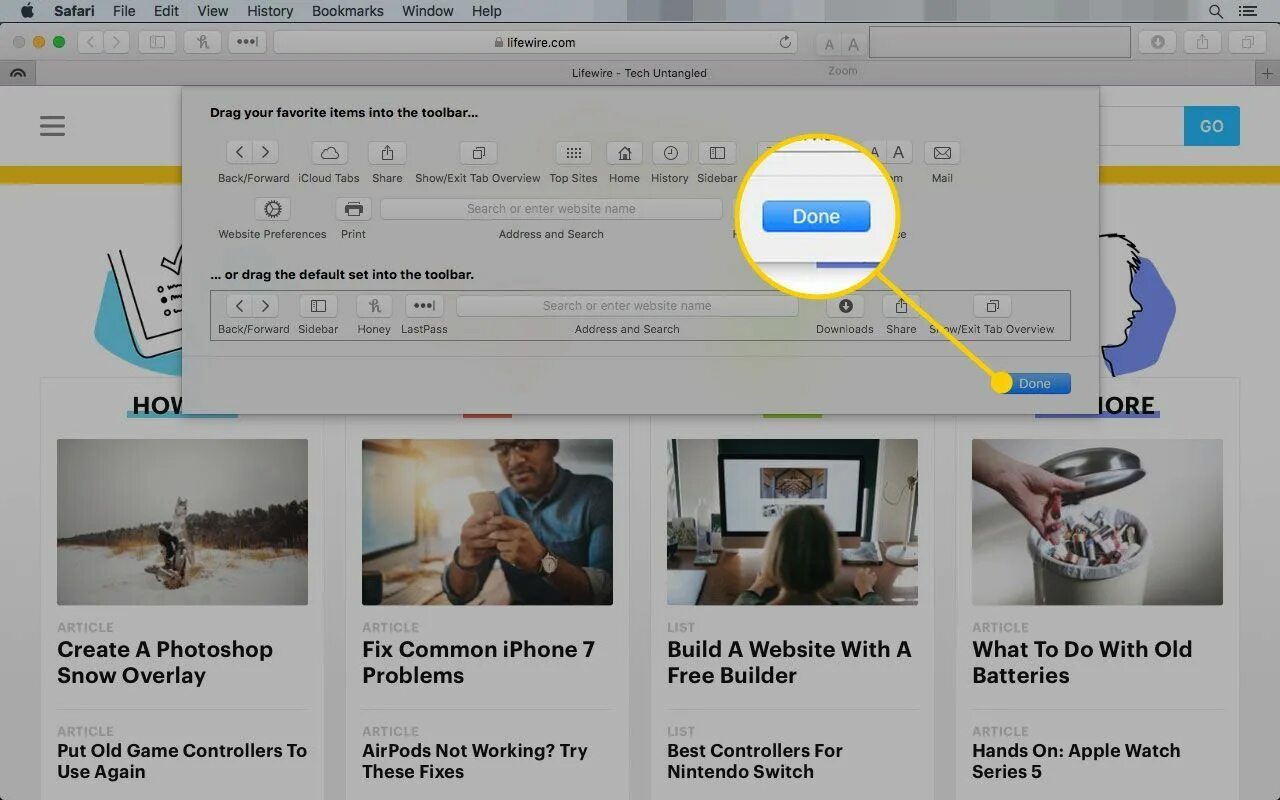Open the Apple menu
The image size is (1280, 800).
click(x=27, y=11)
